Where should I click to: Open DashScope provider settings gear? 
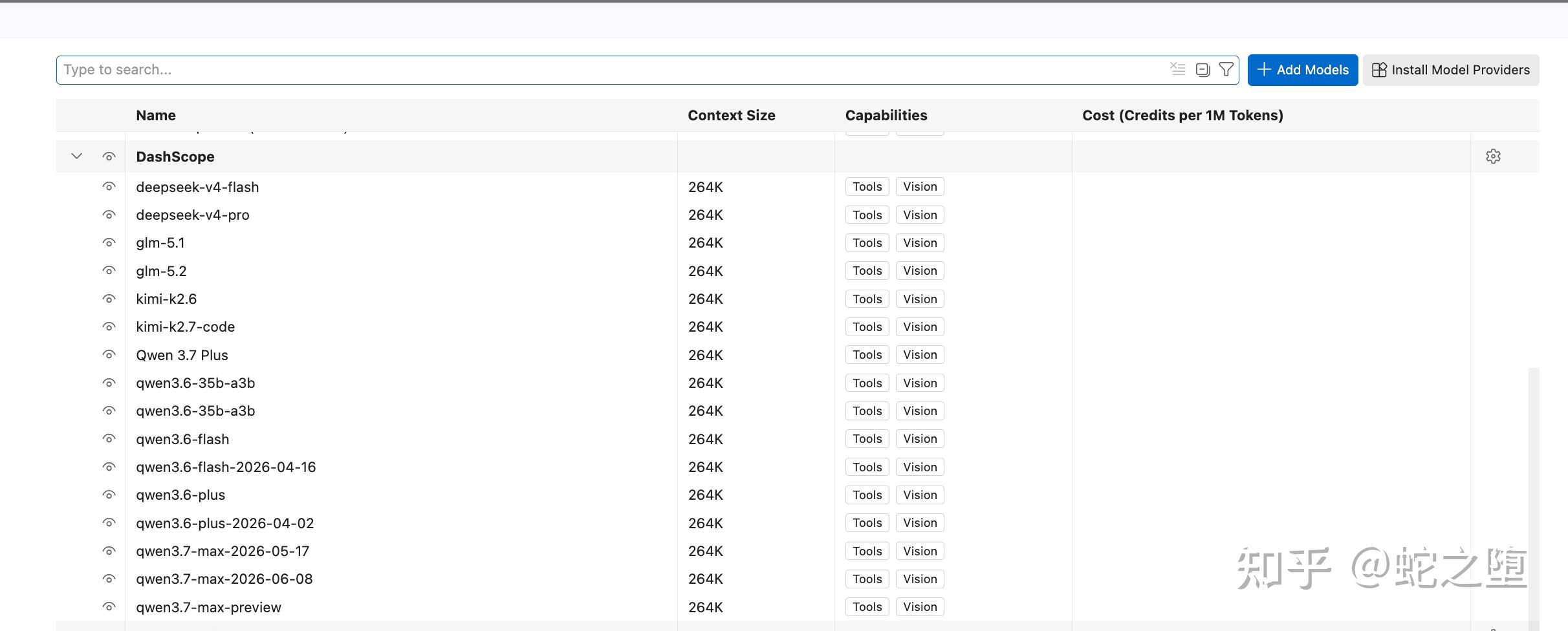point(1493,156)
